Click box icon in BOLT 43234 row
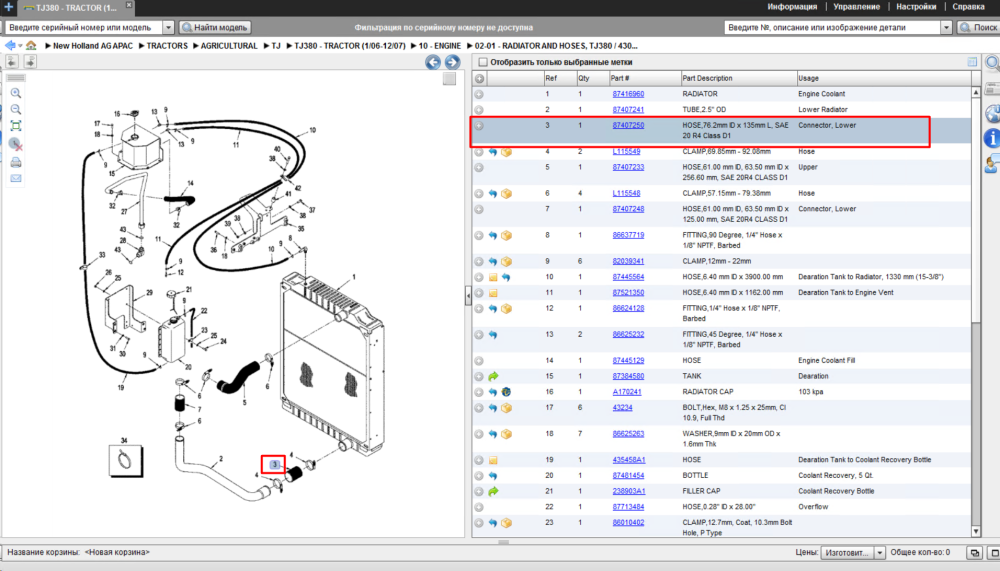Image resolution: width=1000 pixels, height=571 pixels. (x=506, y=408)
